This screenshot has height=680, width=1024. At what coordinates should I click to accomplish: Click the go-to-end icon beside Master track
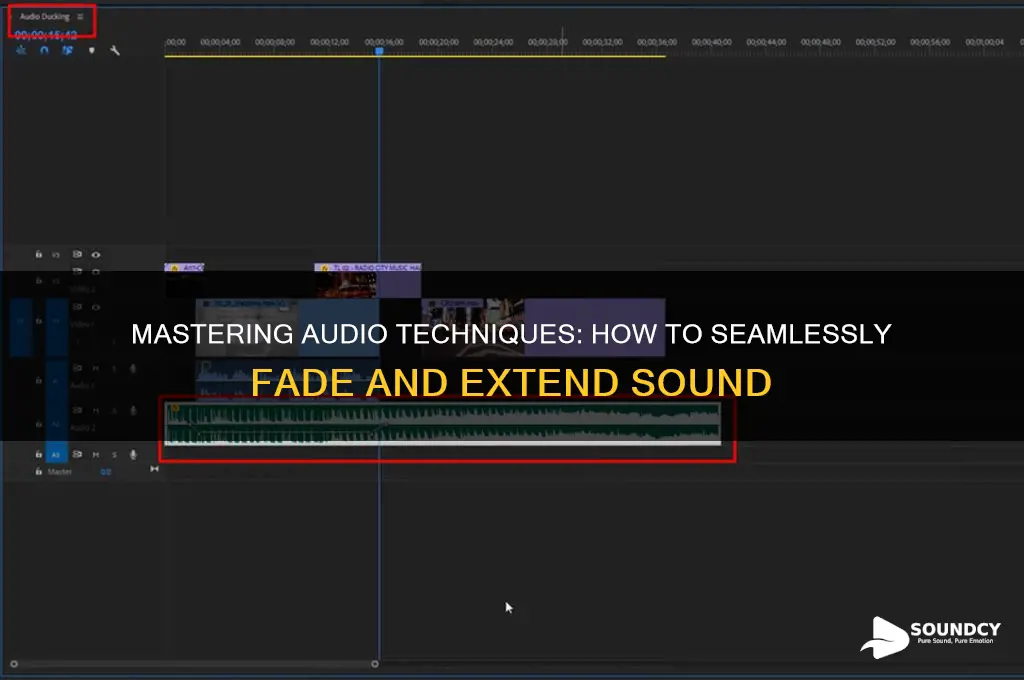154,469
